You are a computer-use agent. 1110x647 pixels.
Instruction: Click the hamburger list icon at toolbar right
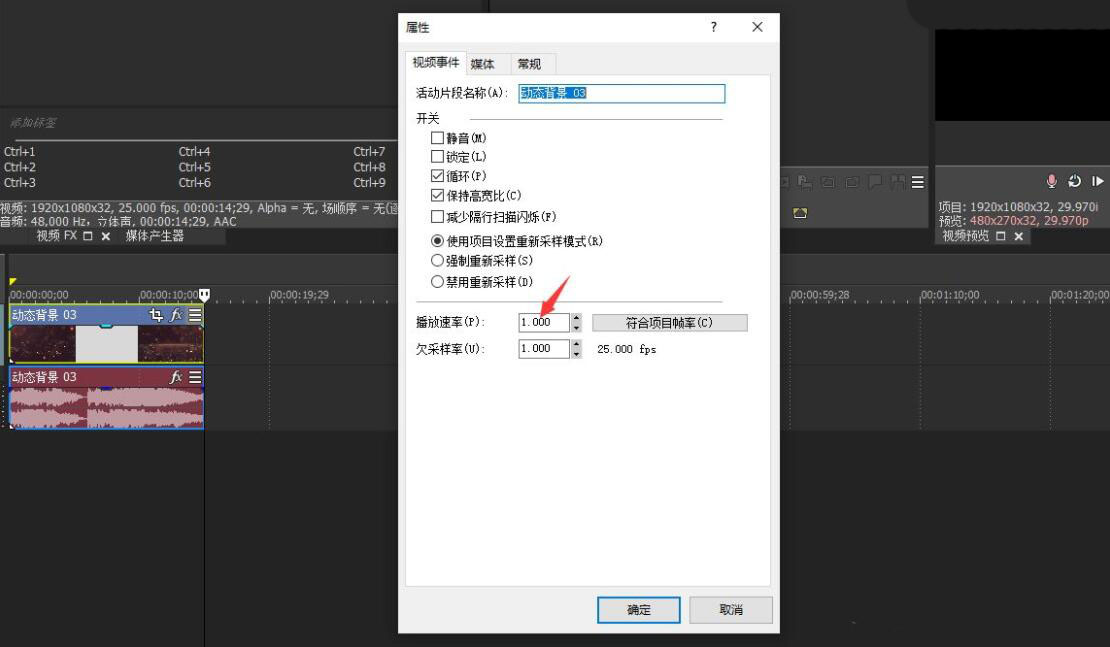click(x=917, y=182)
